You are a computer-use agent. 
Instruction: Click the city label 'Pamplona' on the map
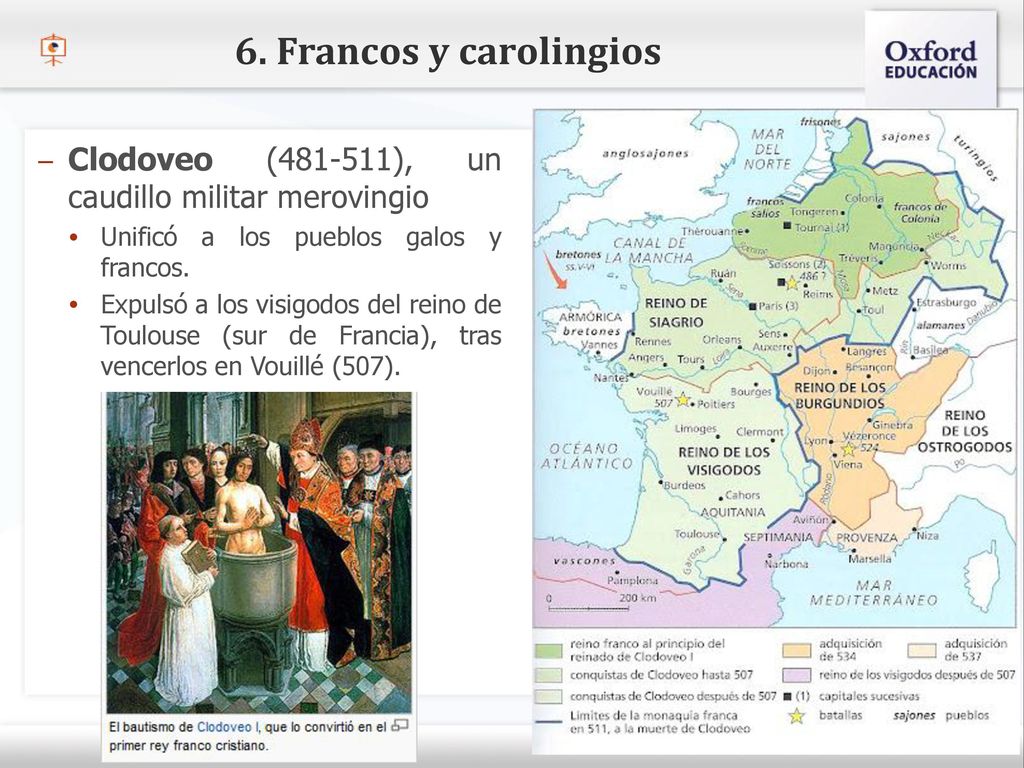point(632,580)
